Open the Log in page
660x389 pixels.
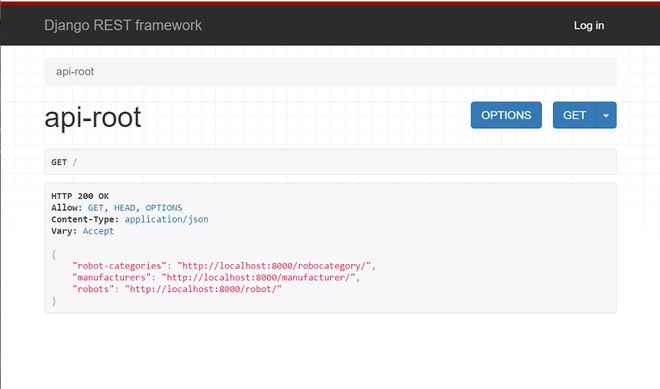coord(589,25)
